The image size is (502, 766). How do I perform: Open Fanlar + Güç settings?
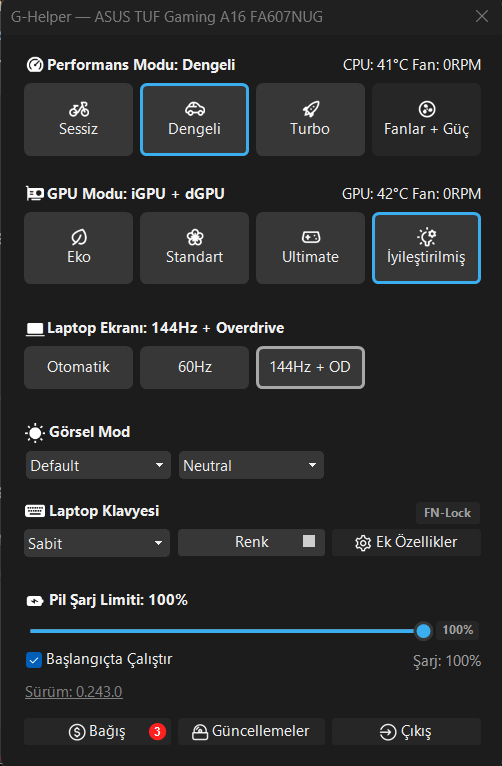(426, 120)
